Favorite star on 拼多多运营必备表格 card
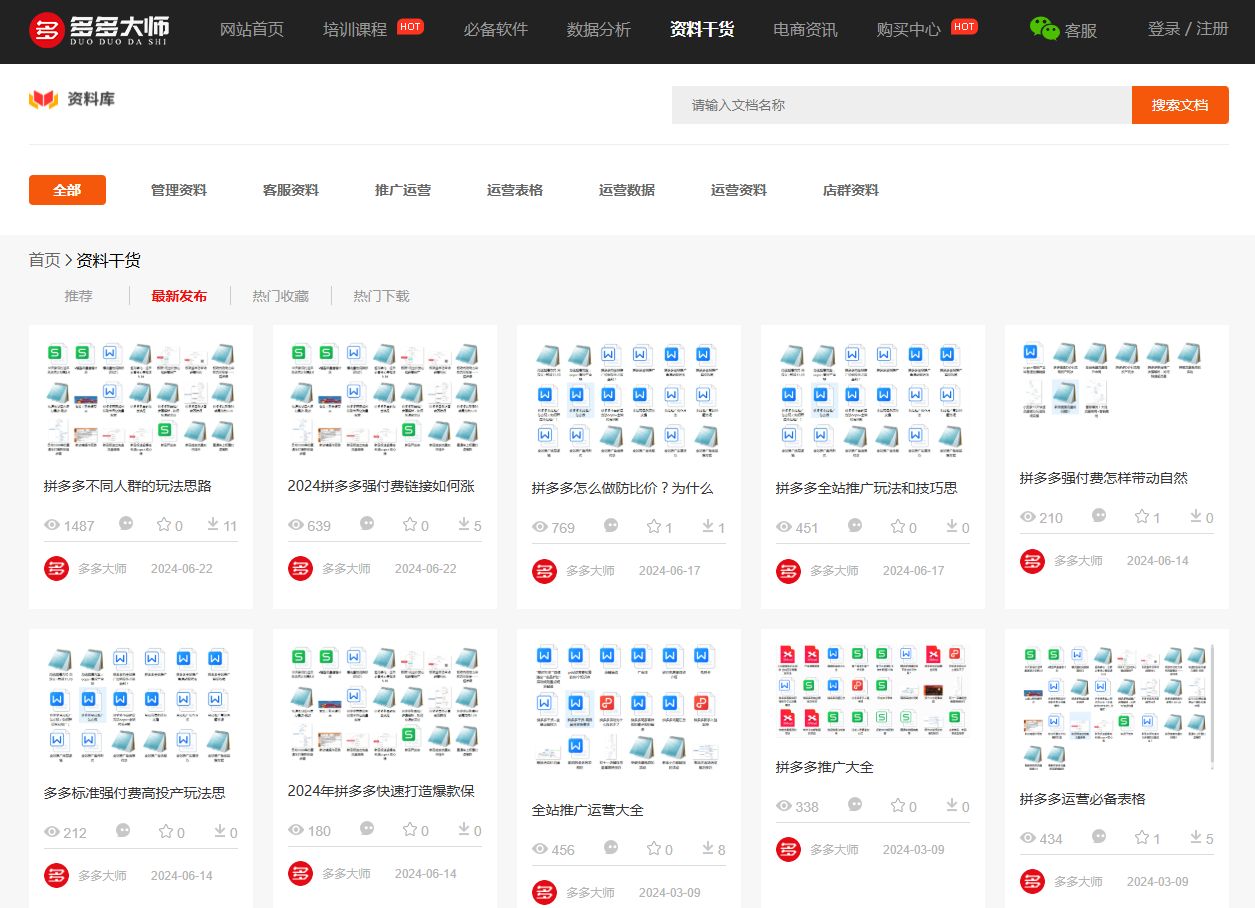 coord(1142,837)
